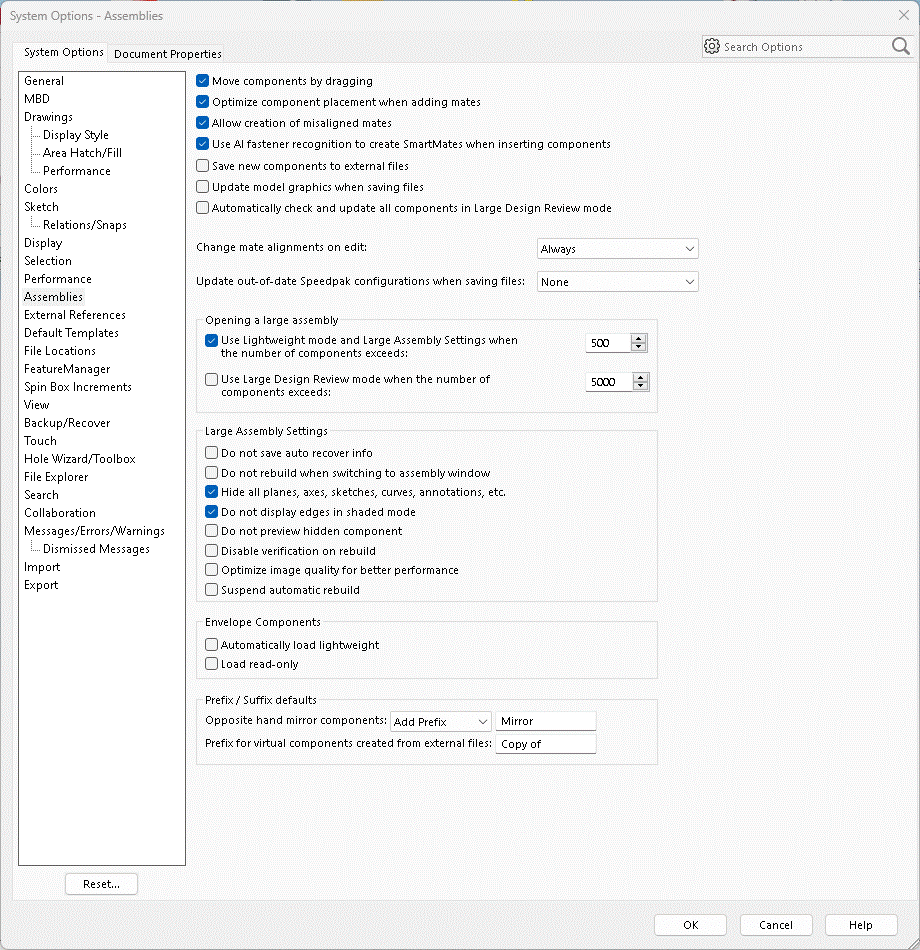This screenshot has height=950, width=920.
Task: Select Relations/Snaps under Sketch
Action: tap(85, 225)
